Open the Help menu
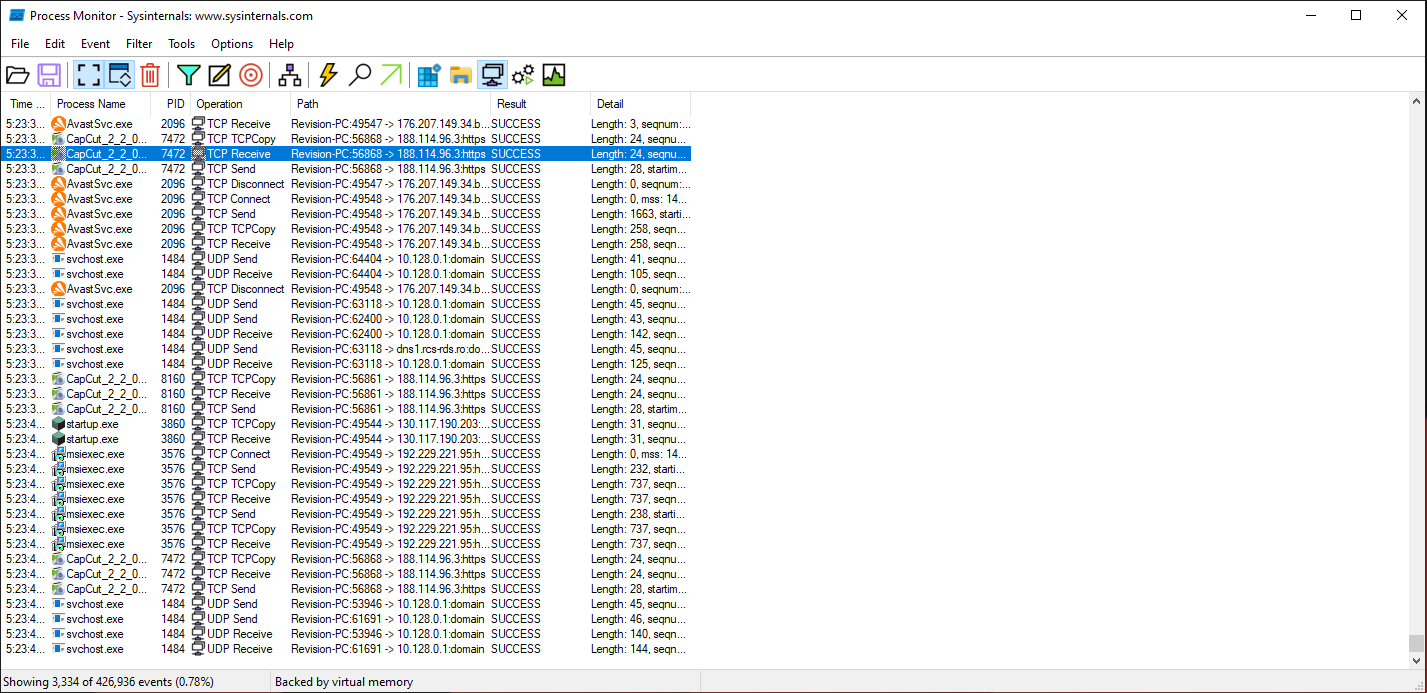 point(282,44)
